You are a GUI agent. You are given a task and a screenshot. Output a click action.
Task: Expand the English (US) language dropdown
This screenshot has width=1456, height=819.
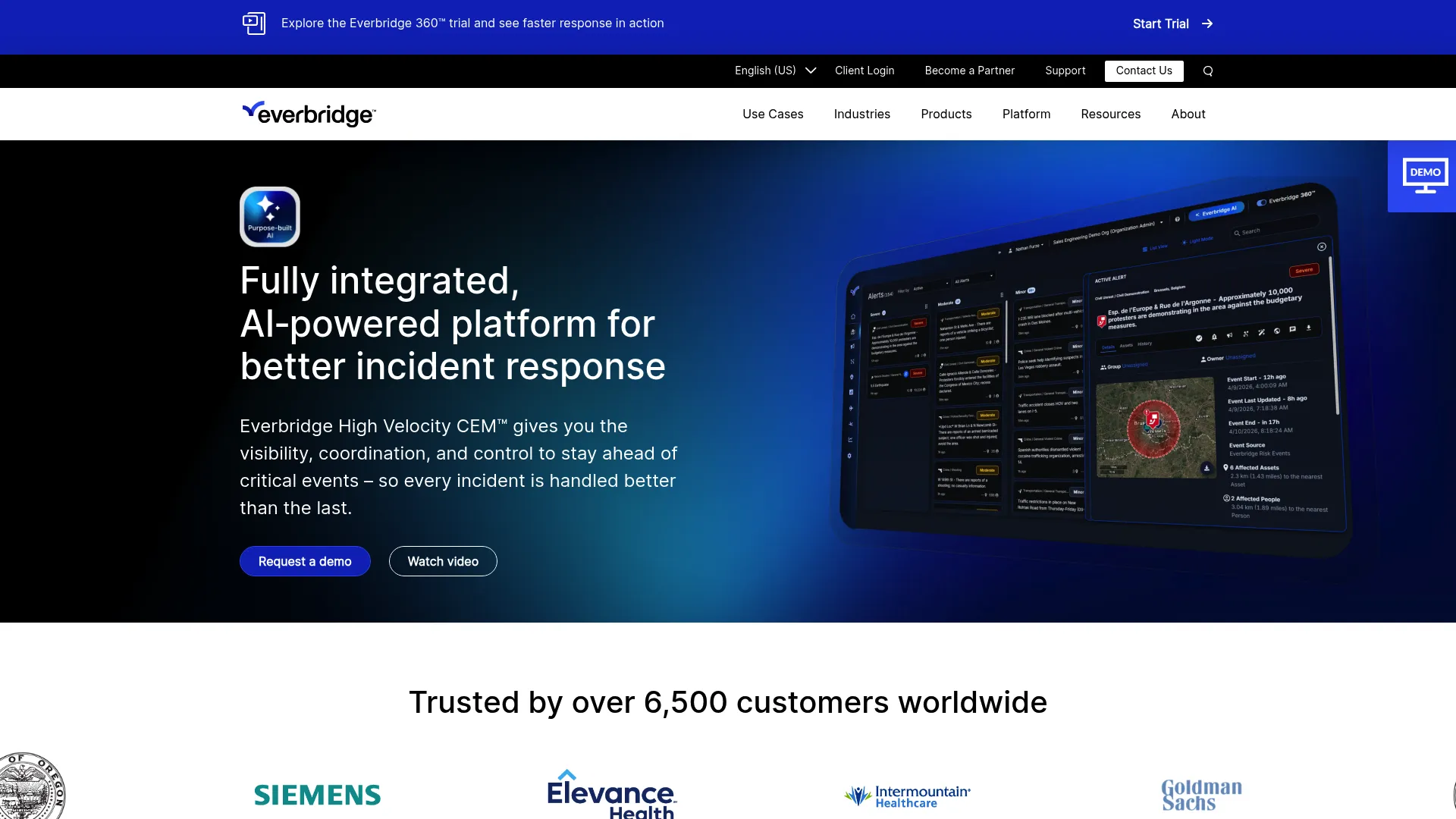pos(775,71)
